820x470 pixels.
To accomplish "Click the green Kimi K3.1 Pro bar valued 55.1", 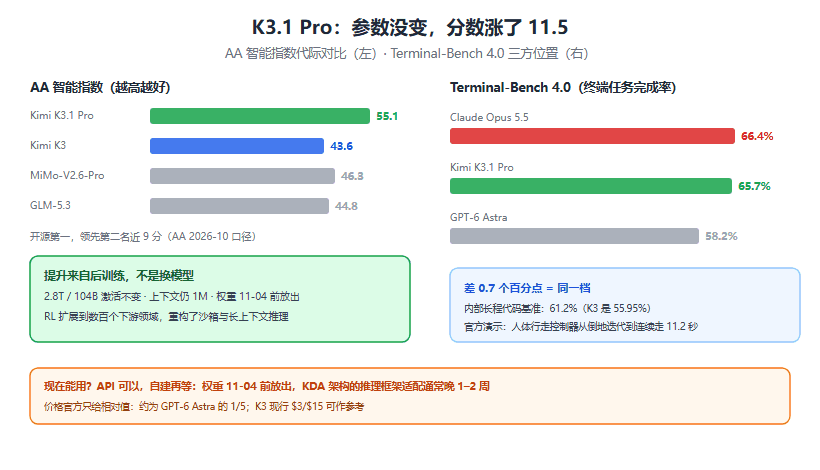I will (x=260, y=116).
